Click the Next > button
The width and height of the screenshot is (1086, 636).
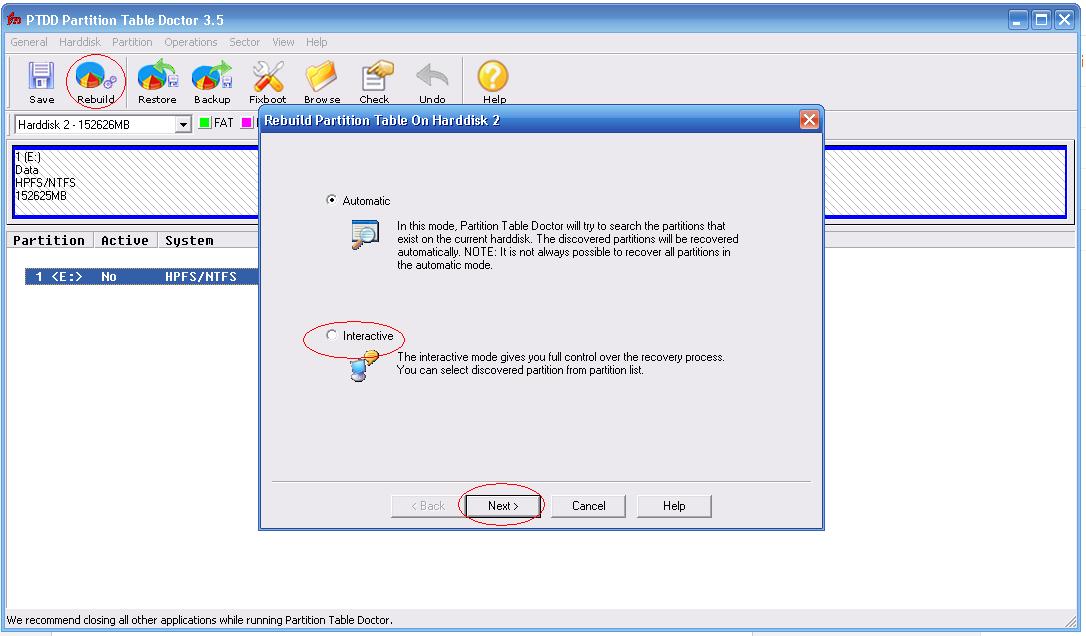[x=503, y=506]
